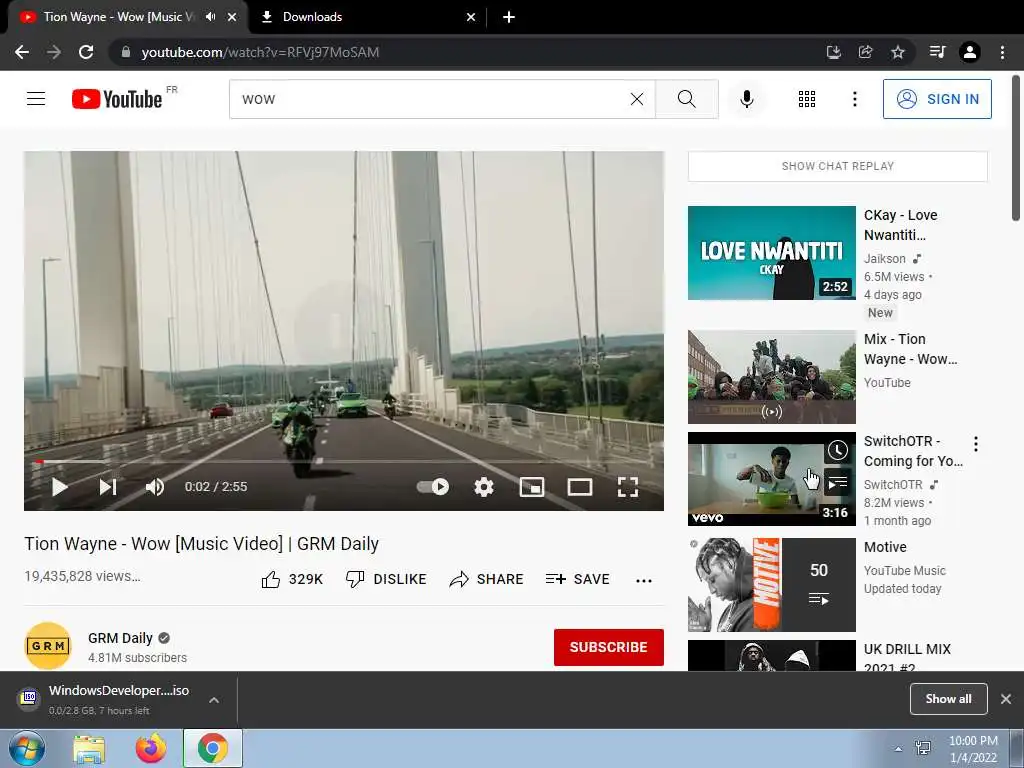Image resolution: width=1024 pixels, height=768 pixels.
Task: Open the YouTube apps grid icon
Action: [807, 99]
